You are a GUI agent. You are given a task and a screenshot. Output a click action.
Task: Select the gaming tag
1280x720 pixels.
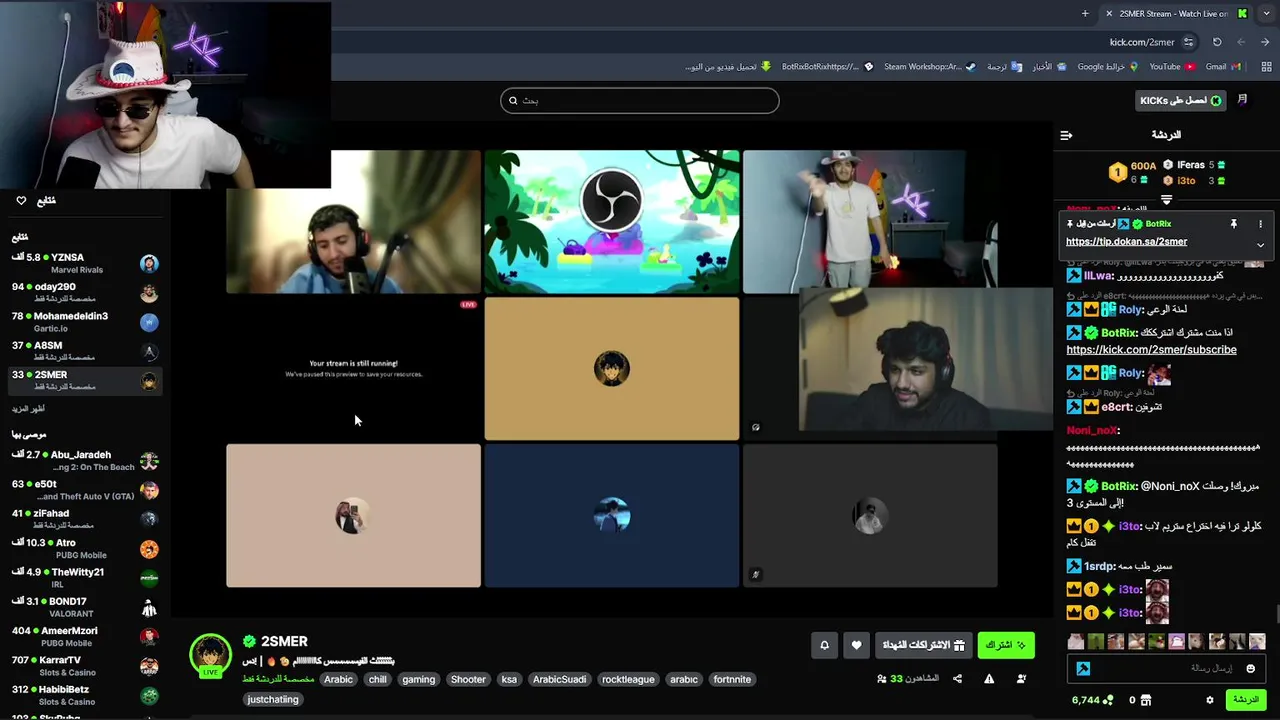[419, 679]
